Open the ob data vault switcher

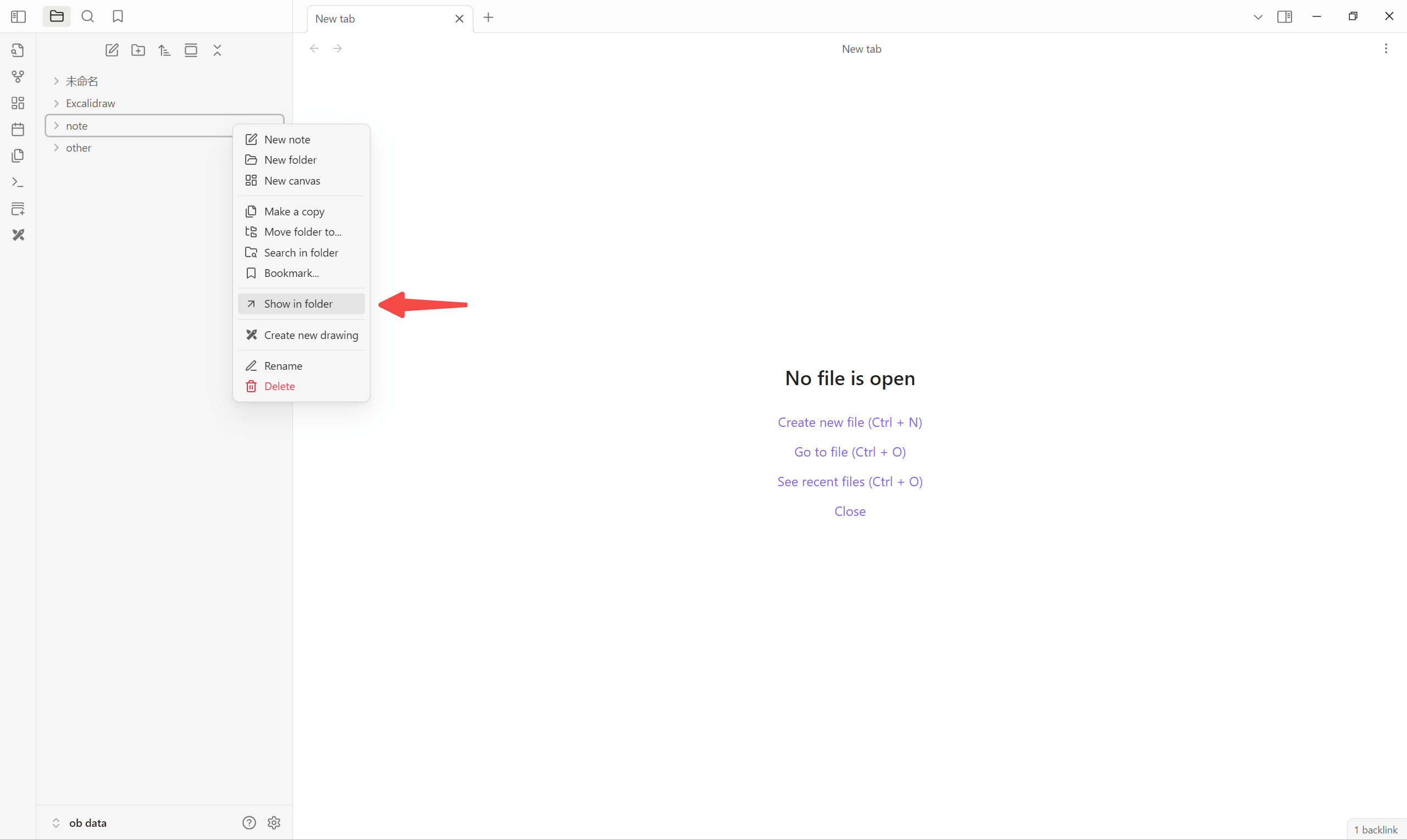tap(87, 823)
